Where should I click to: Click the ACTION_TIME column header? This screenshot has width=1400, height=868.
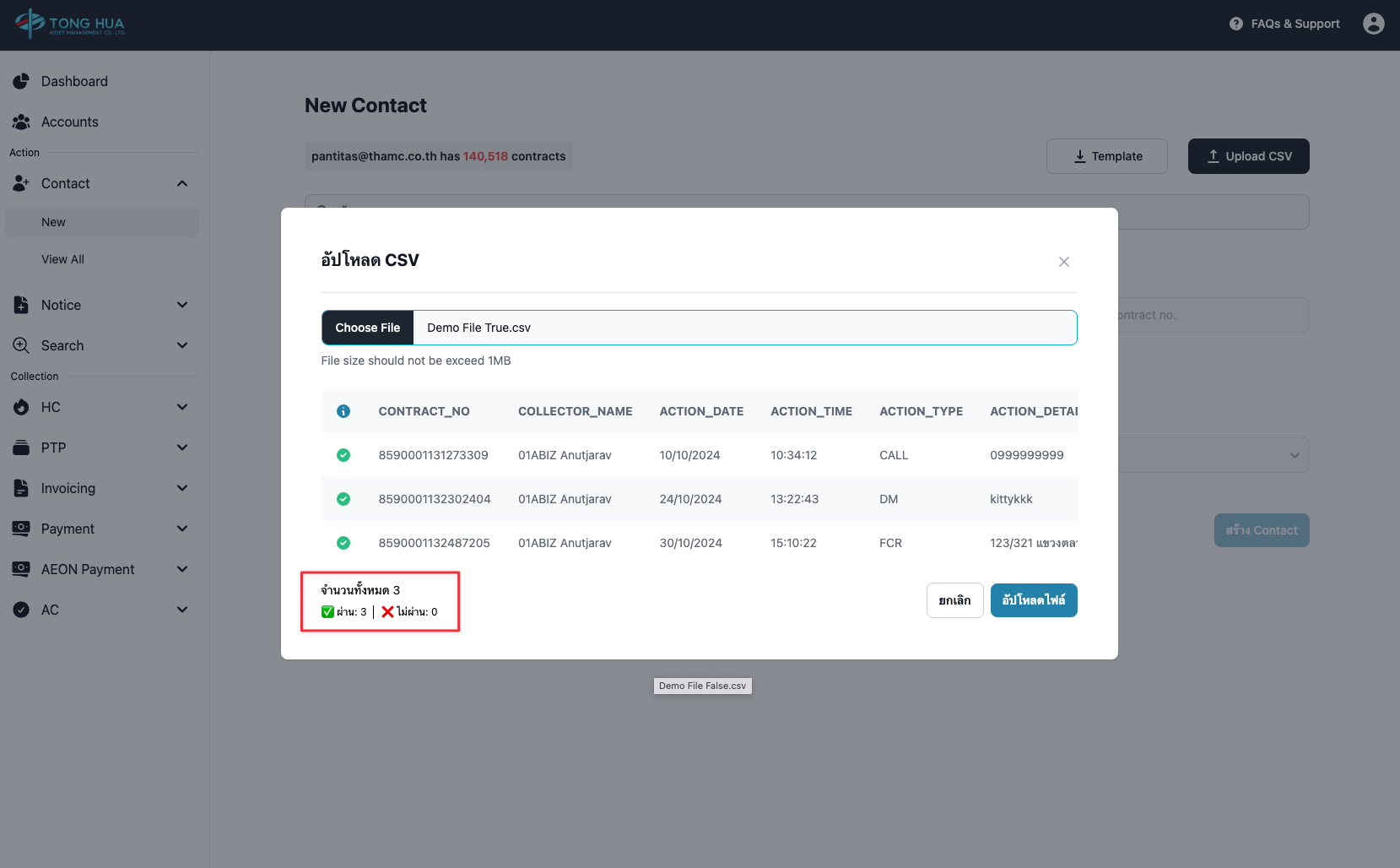coord(811,411)
